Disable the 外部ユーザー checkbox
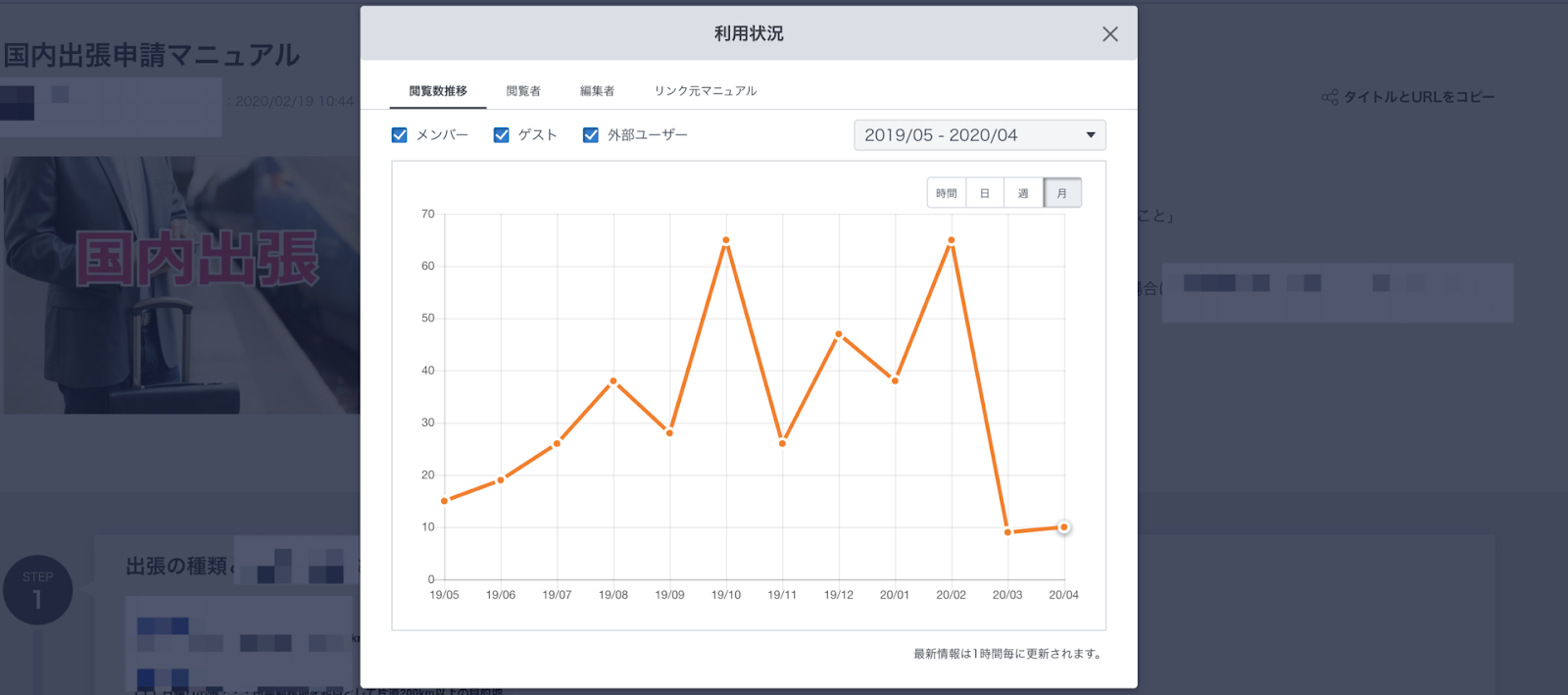Screen dimensions: 1568x695 591,135
